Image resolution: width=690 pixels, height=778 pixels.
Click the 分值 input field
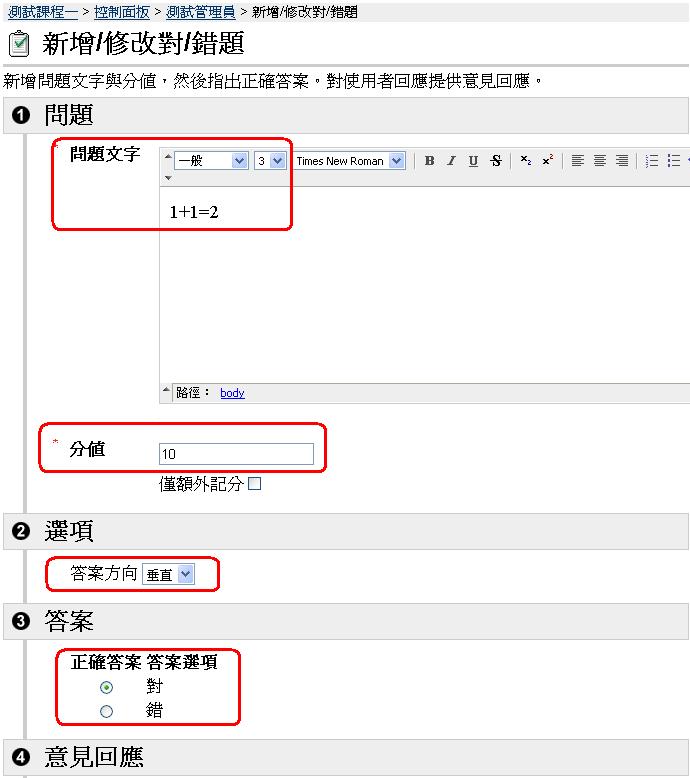[236, 455]
